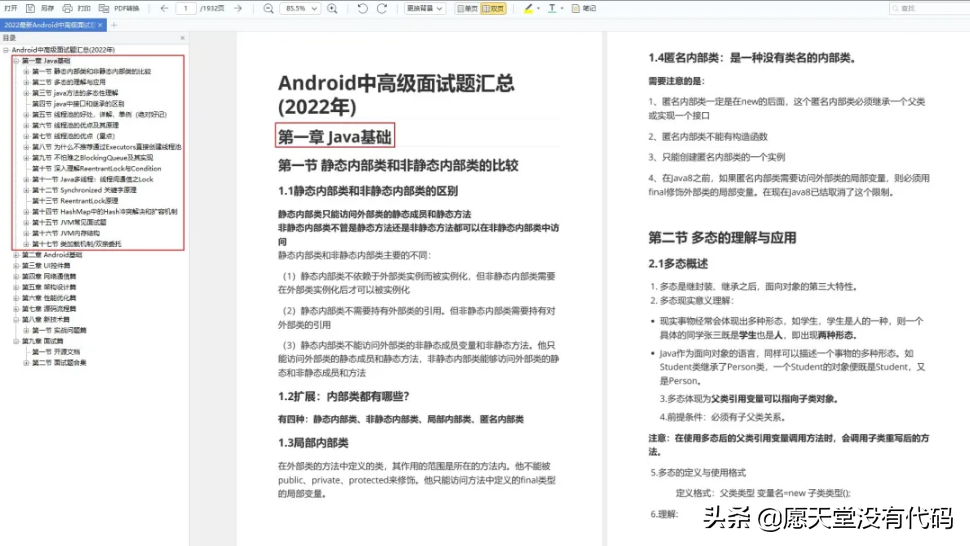Open outline item 第一节 实战问题篇

(x=59, y=330)
